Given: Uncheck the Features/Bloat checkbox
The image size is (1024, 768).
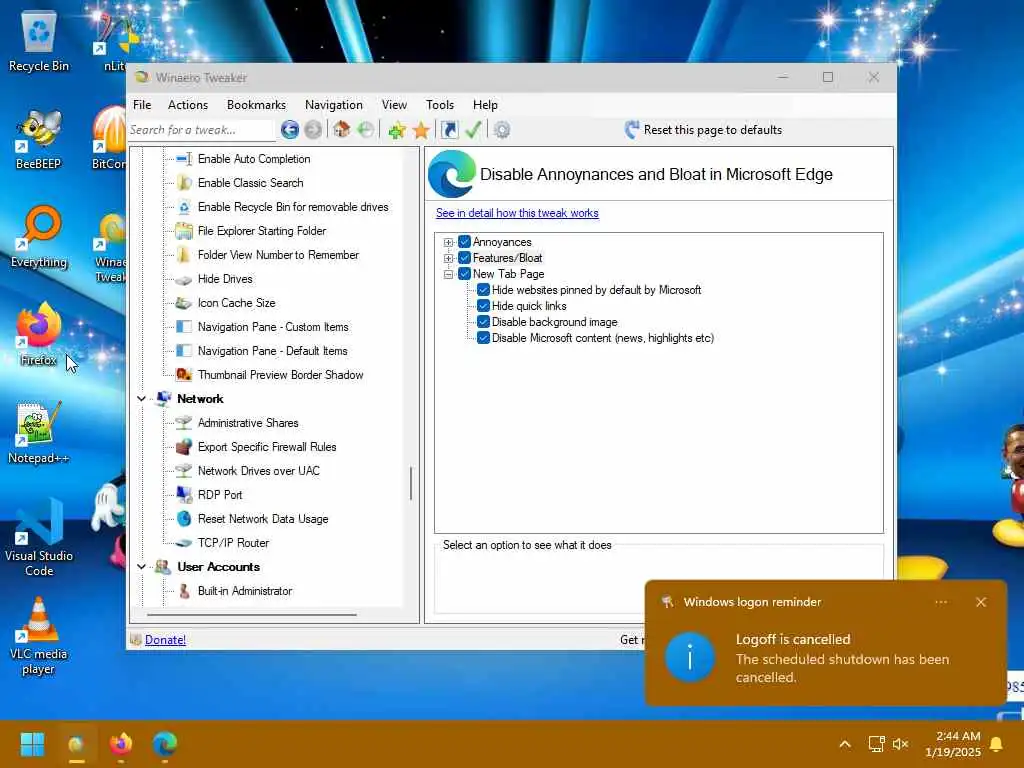Looking at the screenshot, I should [464, 258].
